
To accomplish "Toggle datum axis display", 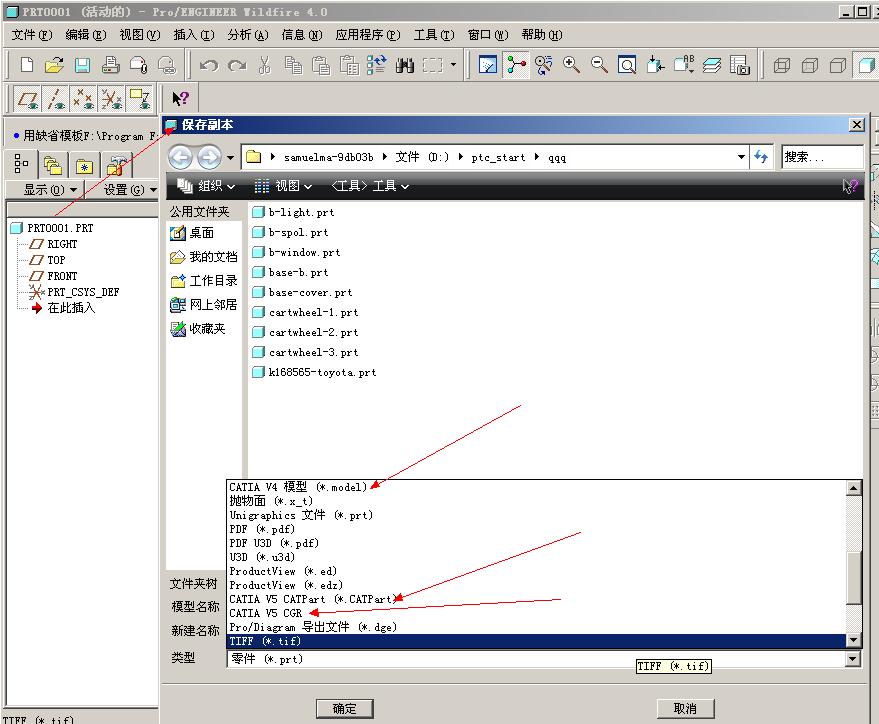I will (55, 99).
